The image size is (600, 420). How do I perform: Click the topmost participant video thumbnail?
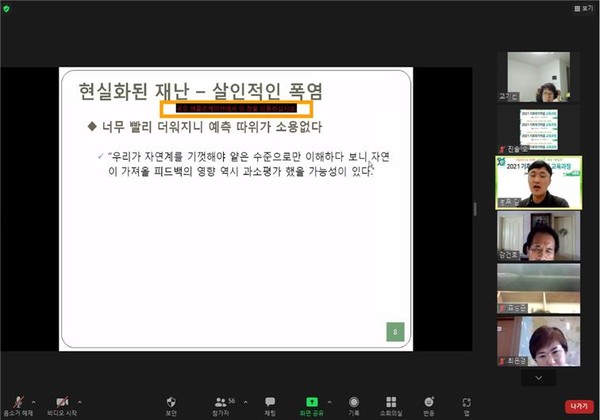coord(538,76)
